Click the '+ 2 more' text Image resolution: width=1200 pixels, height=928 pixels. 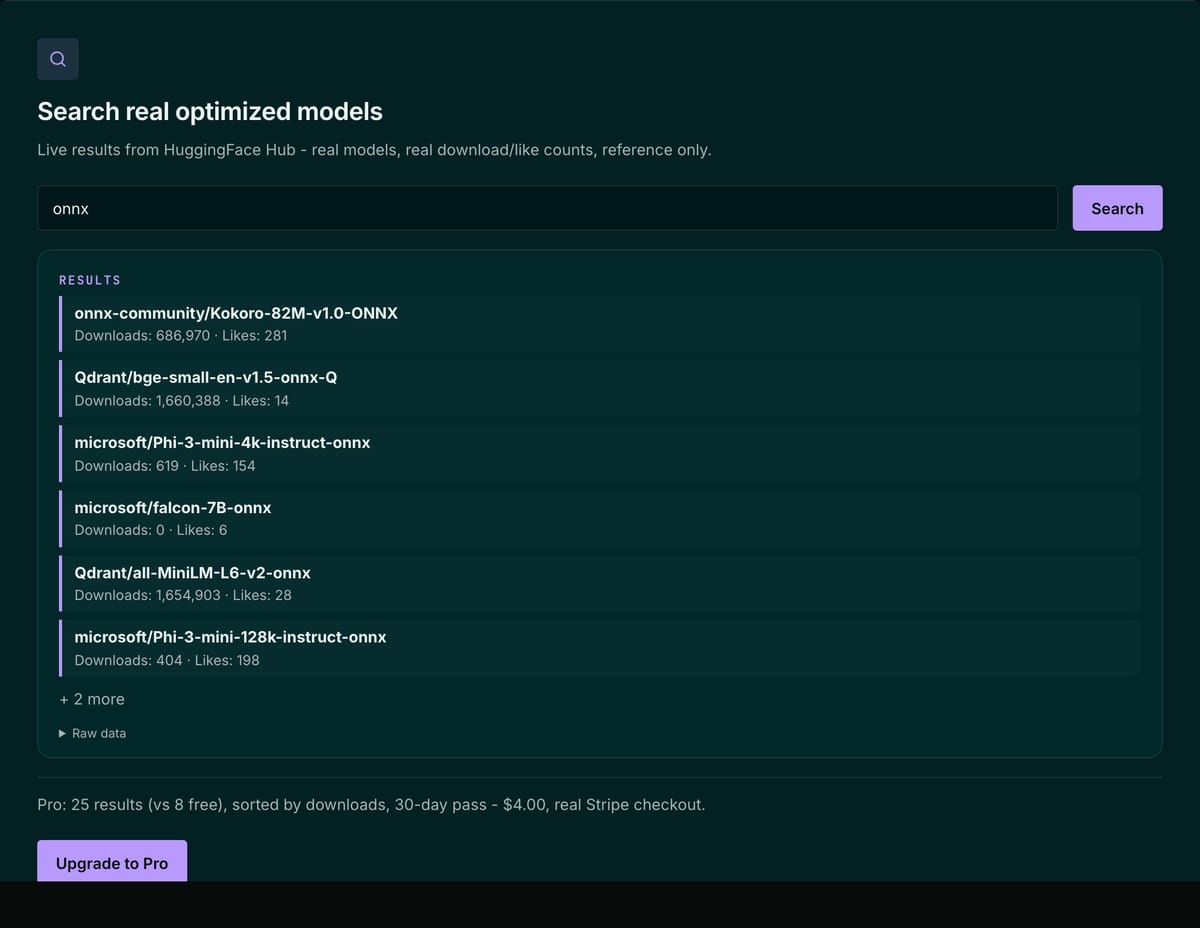[92, 699]
